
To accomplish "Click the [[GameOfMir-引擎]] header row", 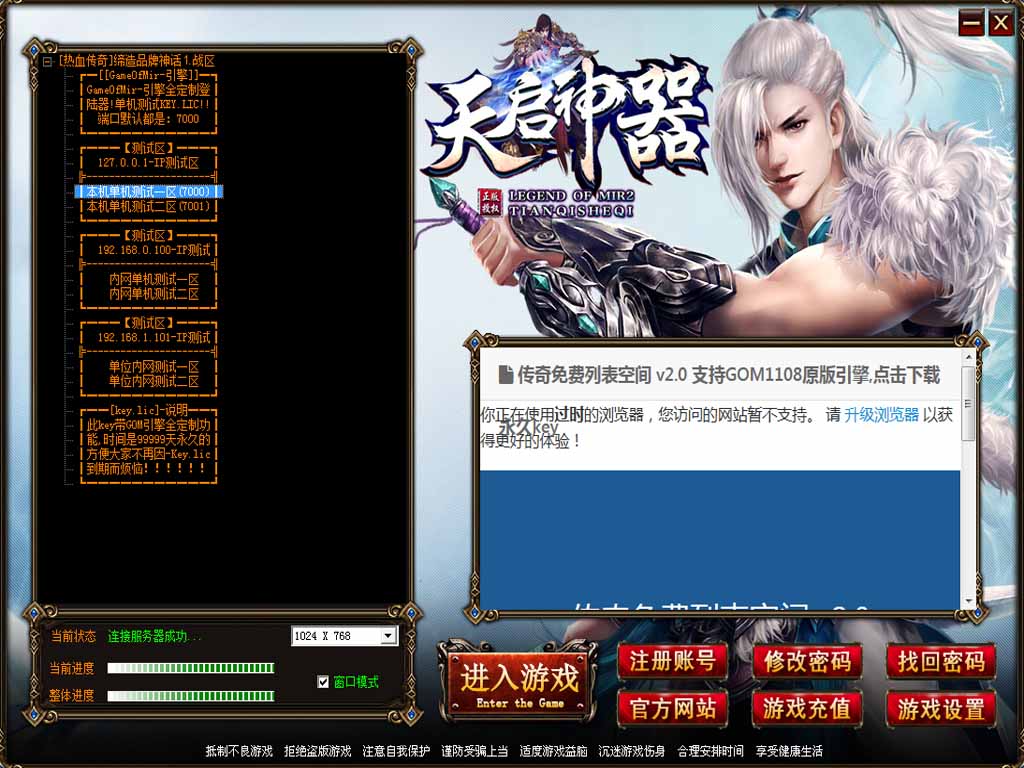I will tap(149, 76).
